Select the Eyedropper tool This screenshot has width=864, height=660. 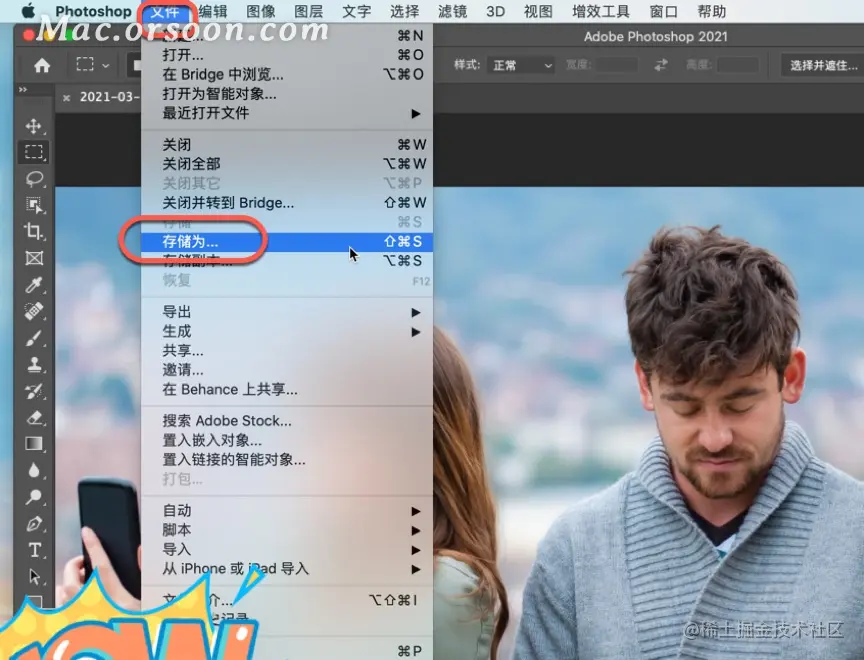tap(34, 285)
